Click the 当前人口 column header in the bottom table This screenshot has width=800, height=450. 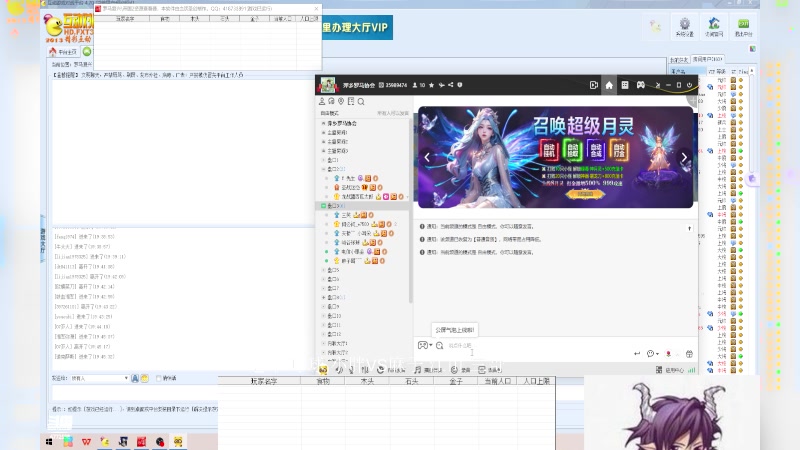(497, 381)
